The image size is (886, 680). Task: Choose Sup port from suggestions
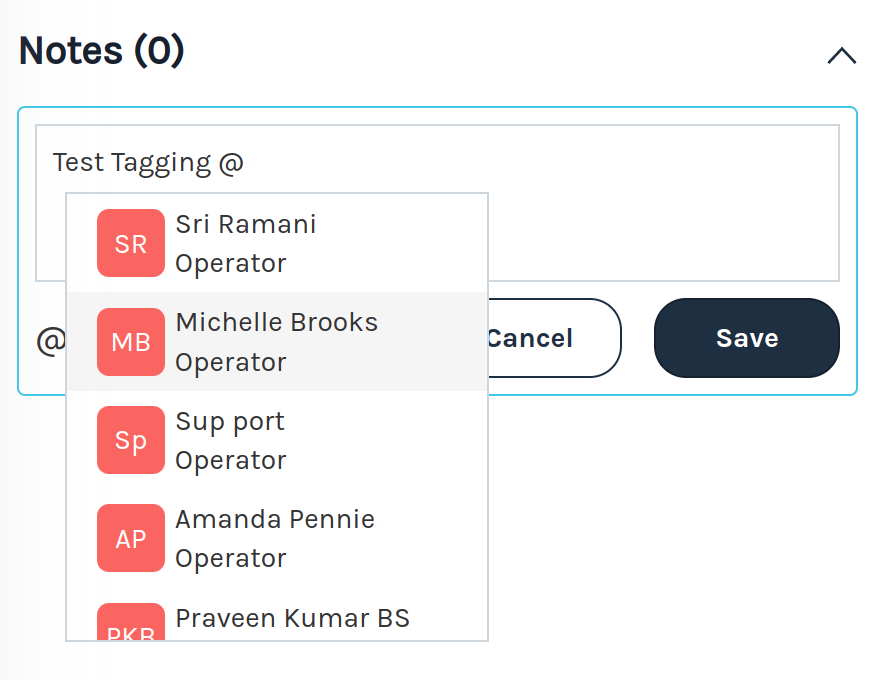(230, 421)
